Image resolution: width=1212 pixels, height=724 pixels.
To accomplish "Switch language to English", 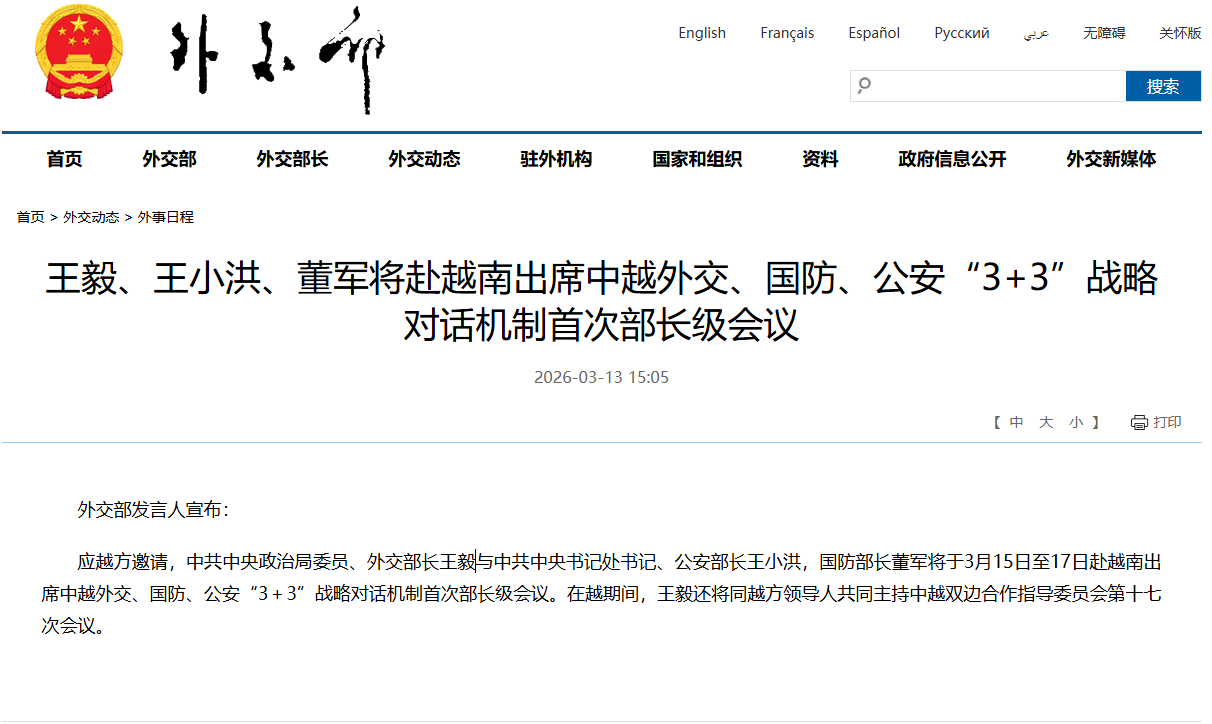I will click(702, 33).
